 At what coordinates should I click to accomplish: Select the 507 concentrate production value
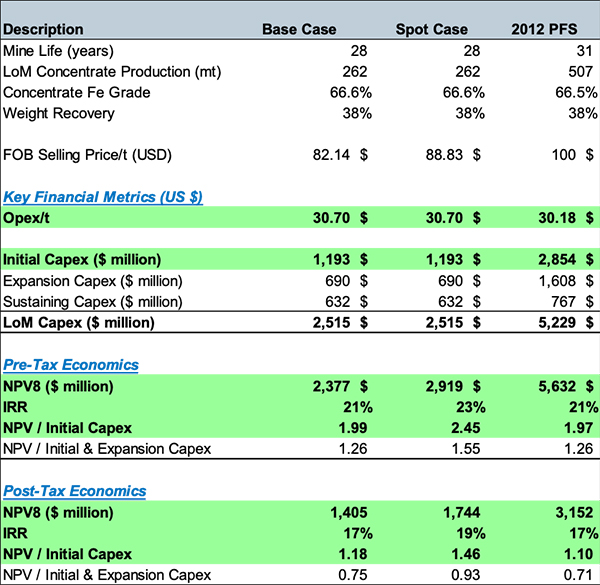point(564,72)
